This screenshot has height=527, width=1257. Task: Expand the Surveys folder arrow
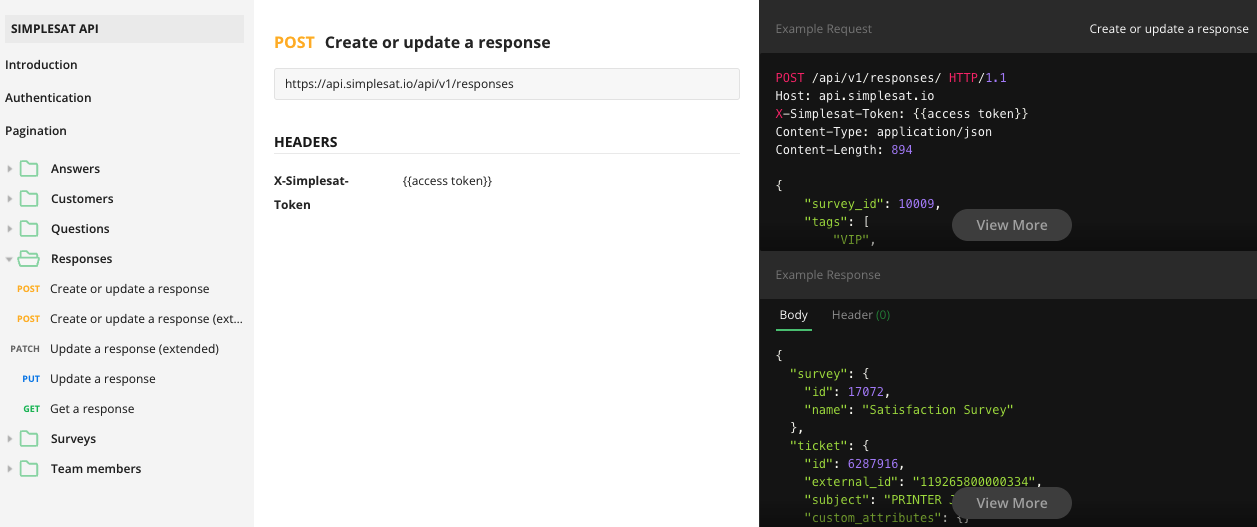(x=10, y=439)
